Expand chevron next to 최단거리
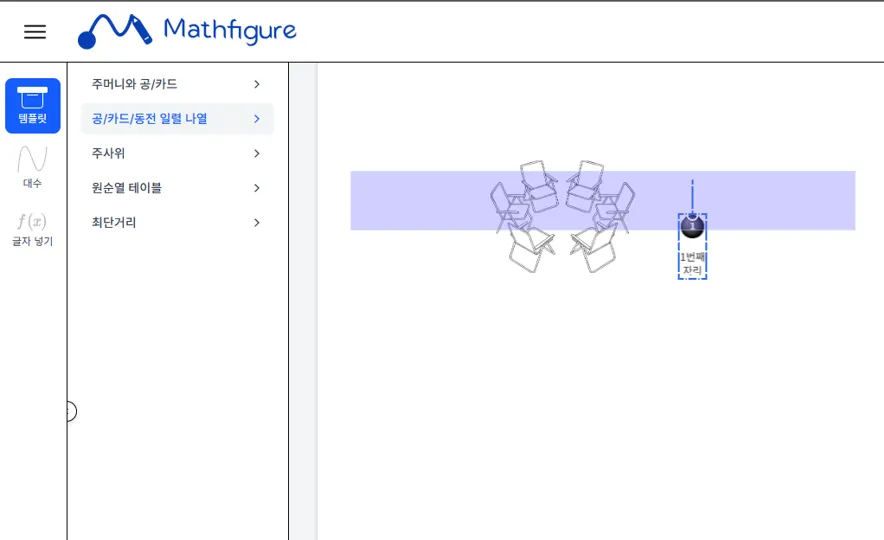The width and height of the screenshot is (884, 540). pos(257,222)
